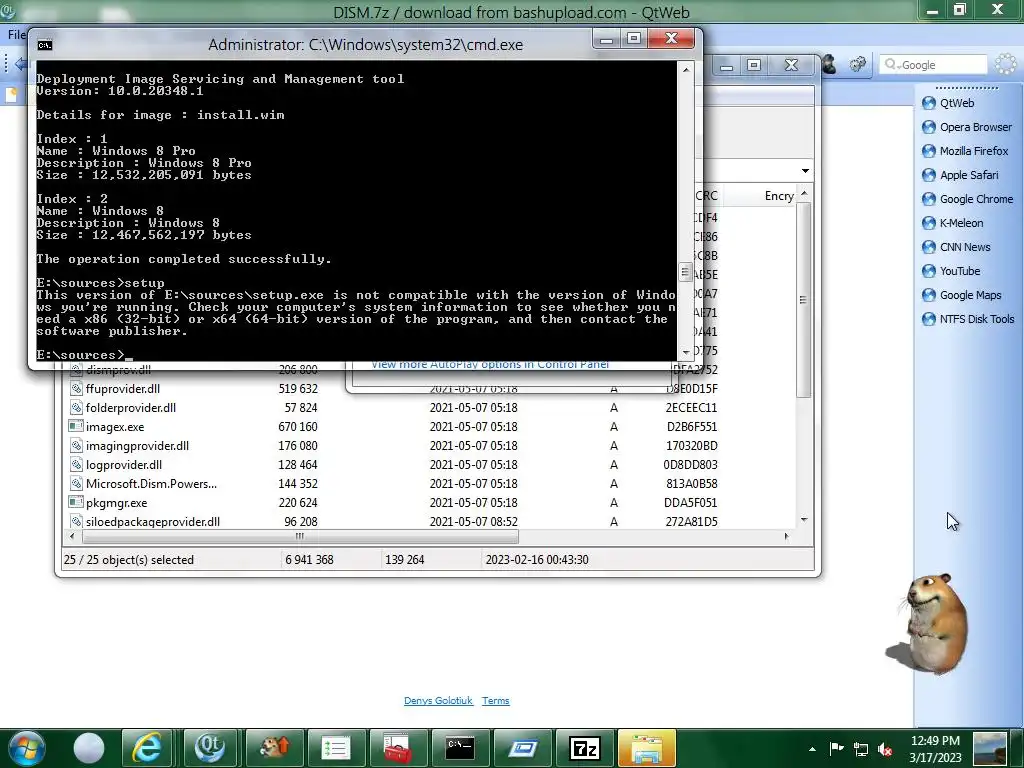1024x768 pixels.
Task: Switch to QtWeb via its taskbar icon
Action: (210, 748)
